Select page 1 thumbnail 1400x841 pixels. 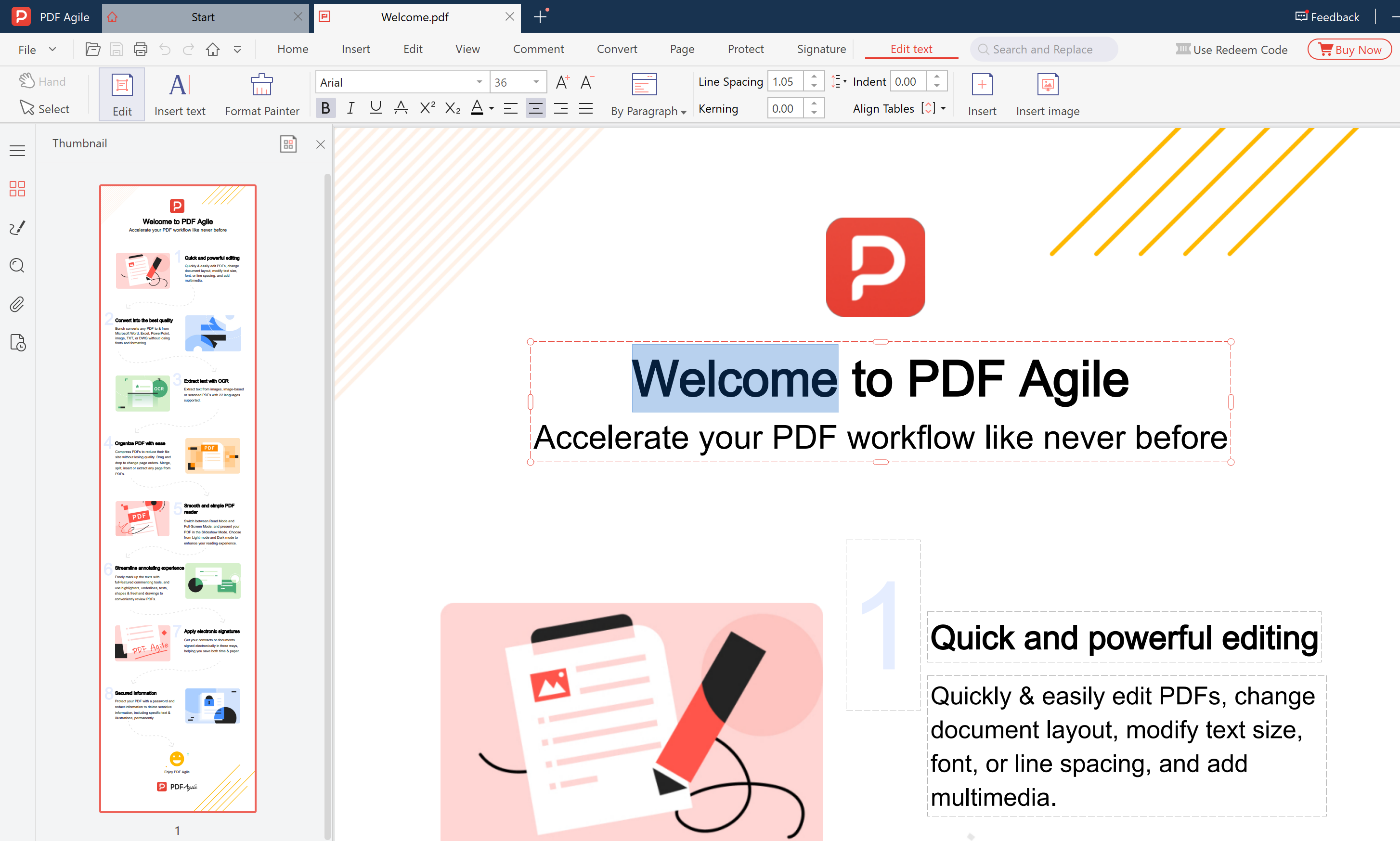[177, 498]
